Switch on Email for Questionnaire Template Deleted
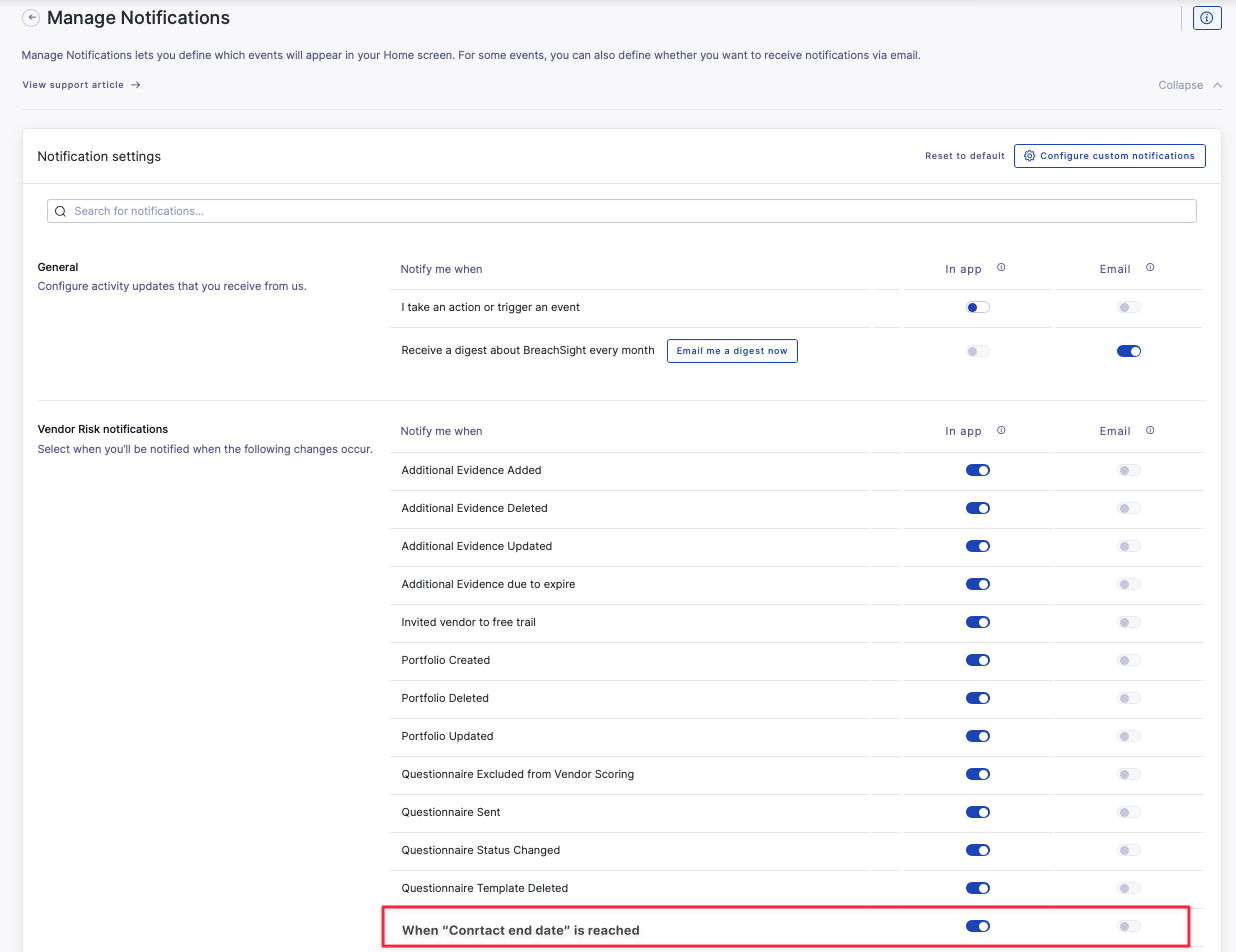 point(1129,888)
